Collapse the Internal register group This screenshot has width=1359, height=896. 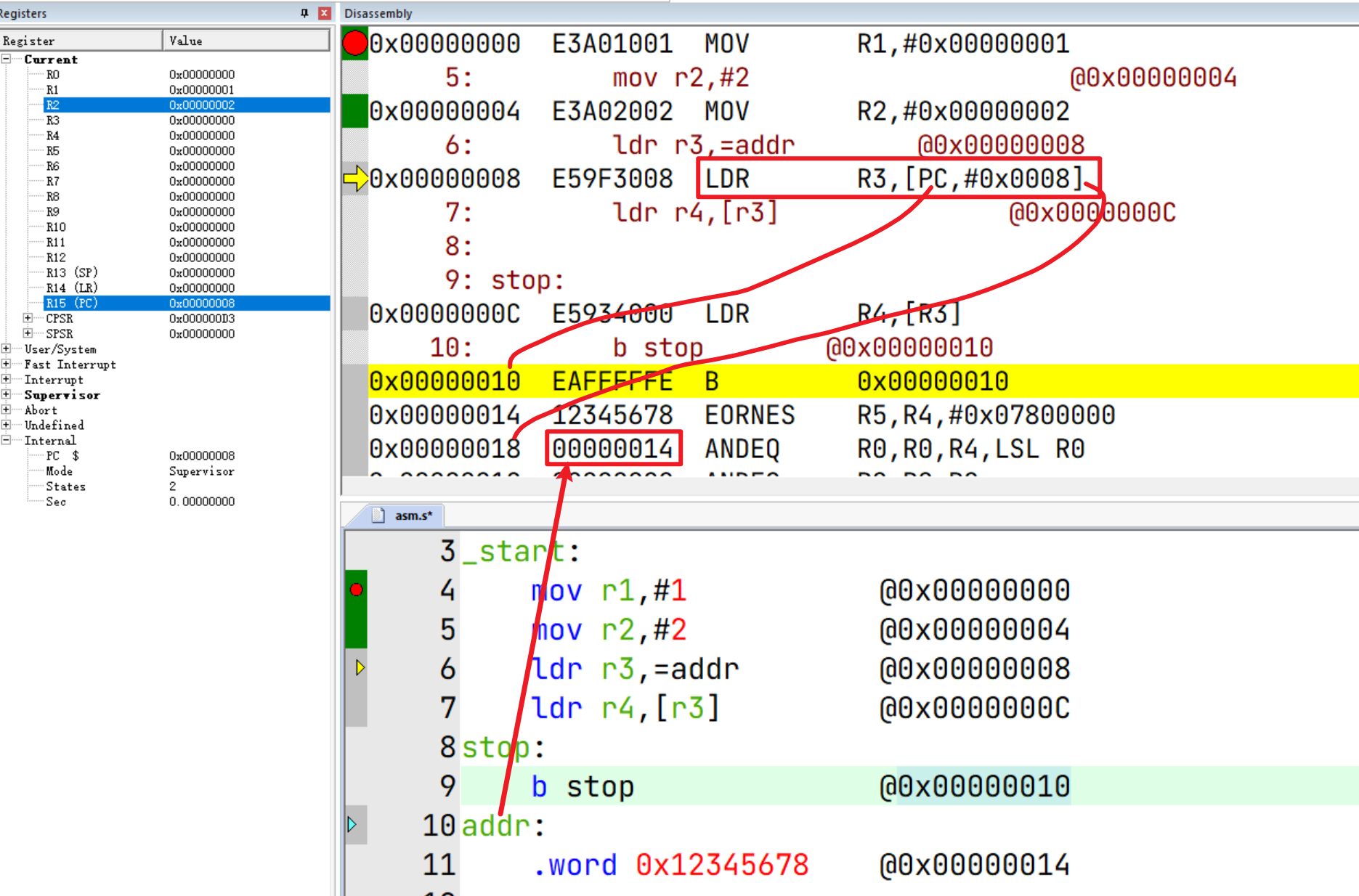(6, 440)
